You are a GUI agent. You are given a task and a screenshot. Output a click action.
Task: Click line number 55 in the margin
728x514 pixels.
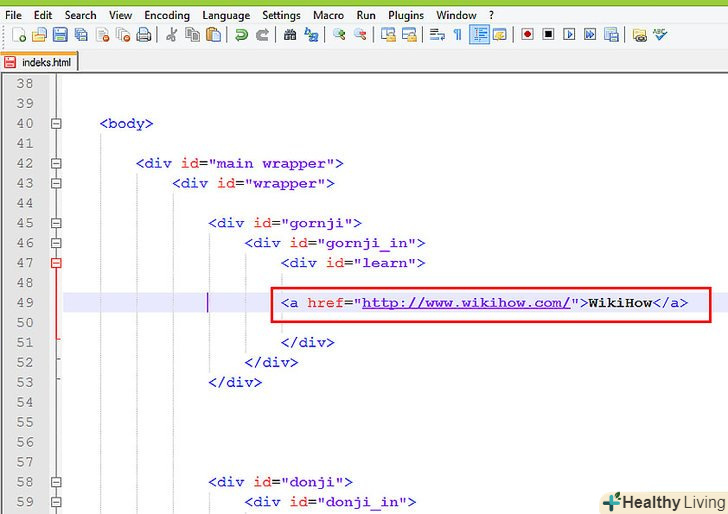[24, 422]
